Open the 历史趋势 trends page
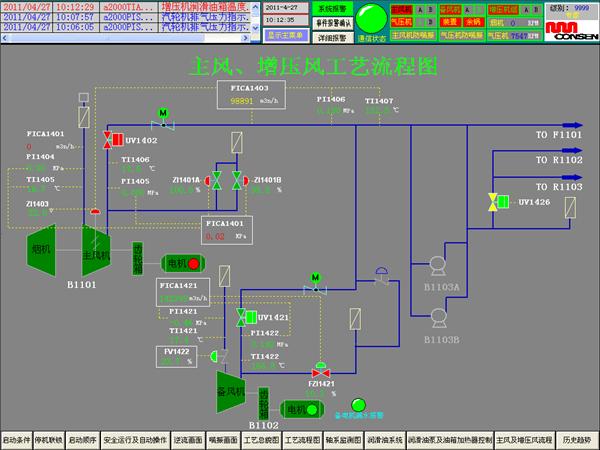 [577, 440]
